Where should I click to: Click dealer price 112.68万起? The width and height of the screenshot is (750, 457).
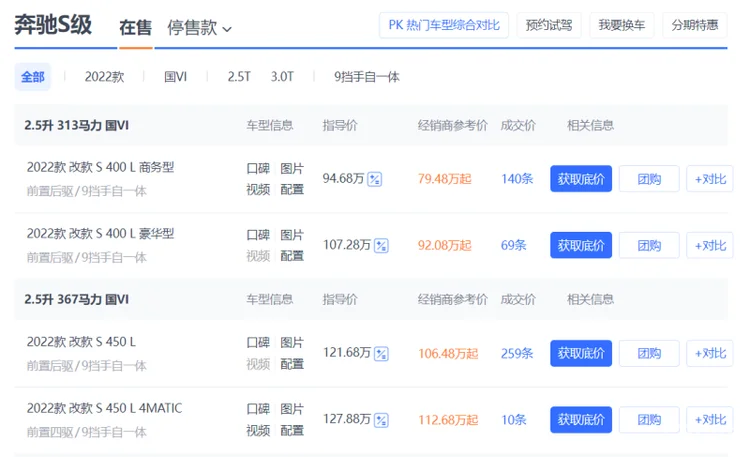448,420
